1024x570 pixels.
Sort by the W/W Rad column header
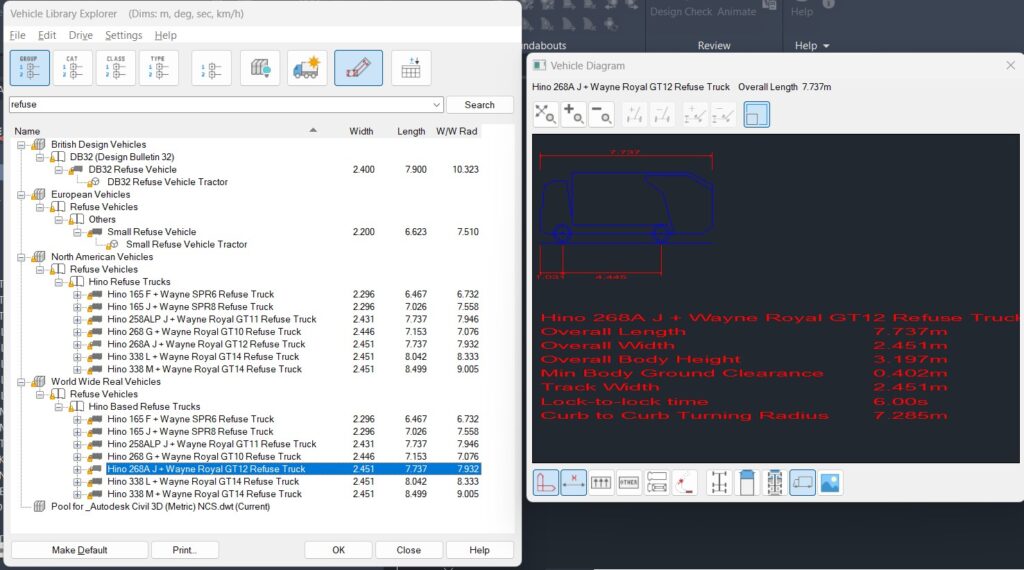pyautogui.click(x=456, y=131)
